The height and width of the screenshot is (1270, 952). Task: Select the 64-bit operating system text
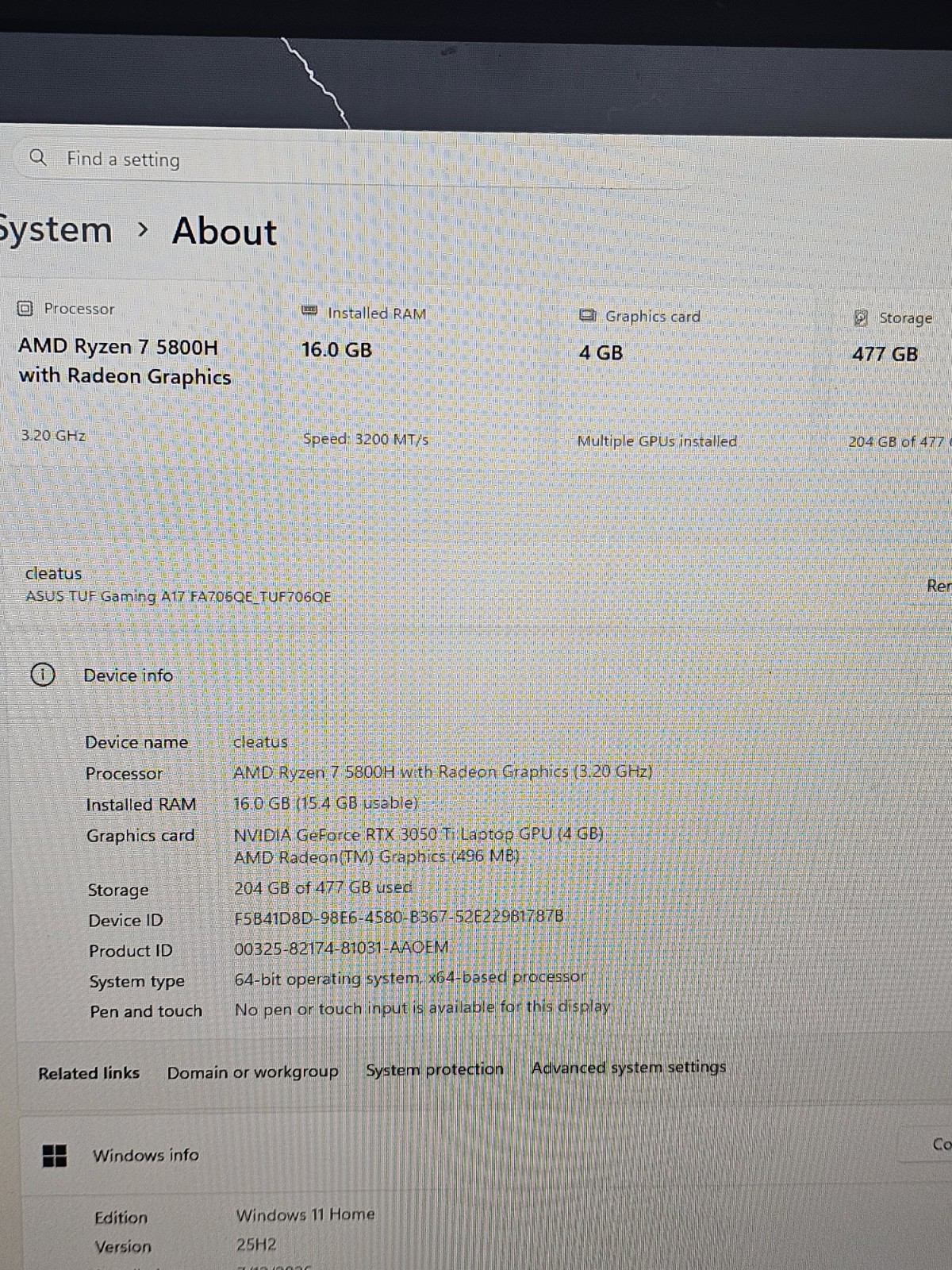[410, 978]
